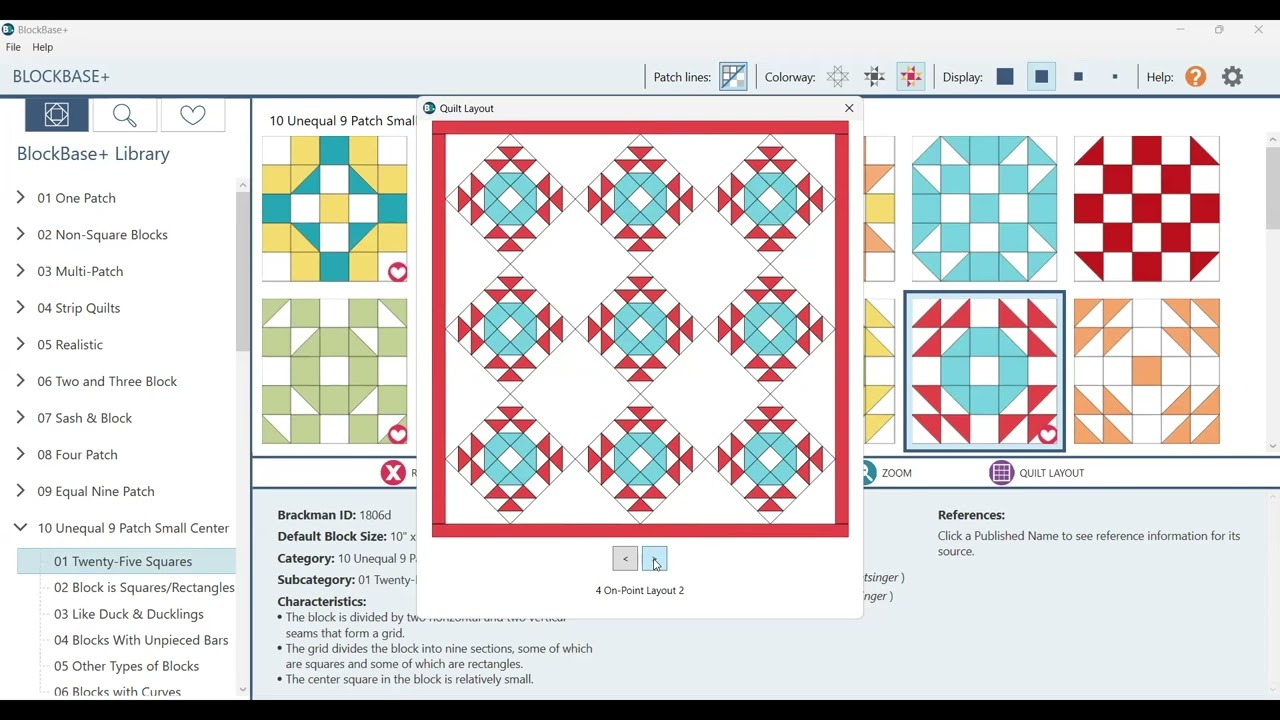Expand the 07 Sash & Block category
The width and height of the screenshot is (1280, 720).
pos(20,418)
